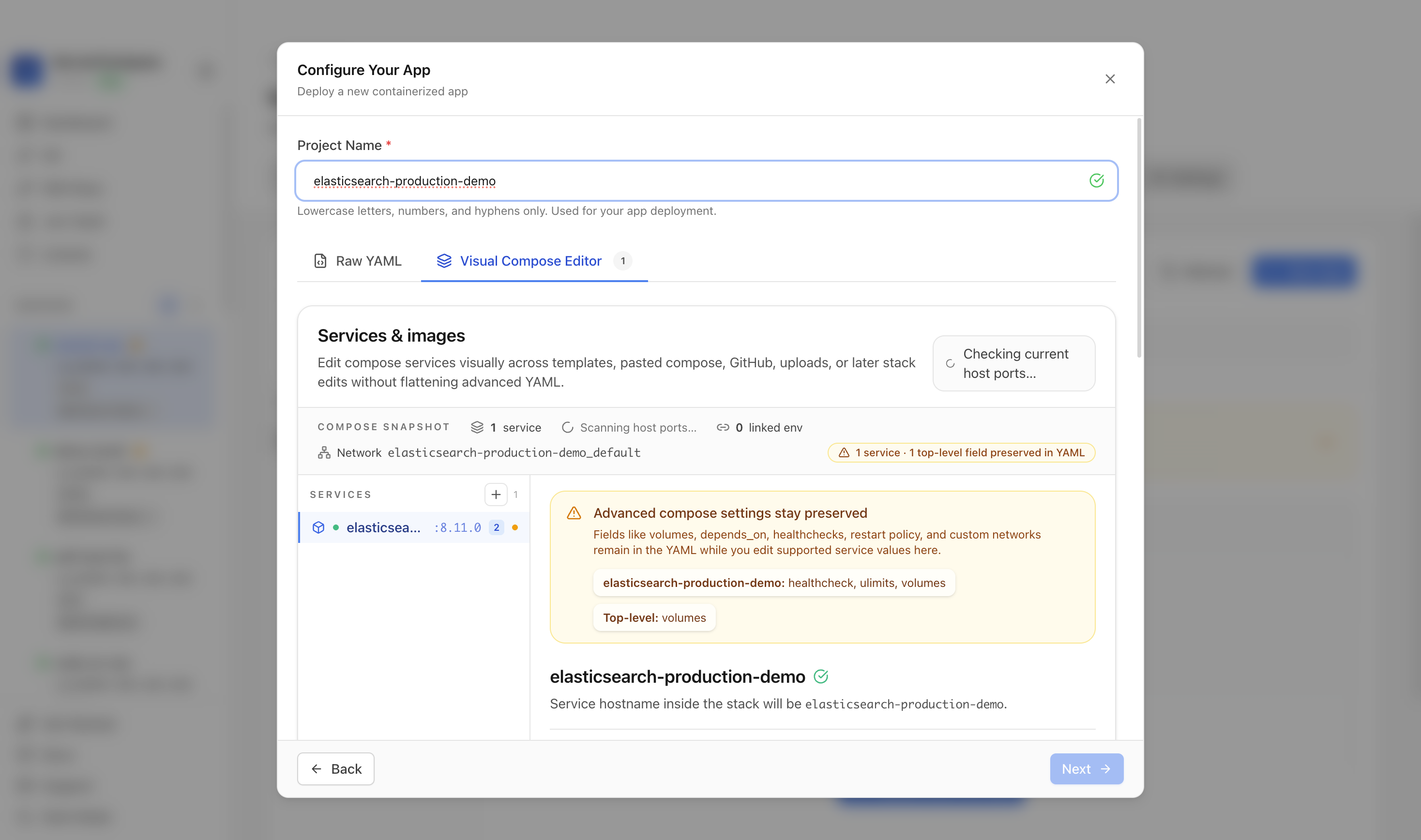Click the Raw YAML file icon
Screen dimensions: 1421x840
[x=320, y=261]
